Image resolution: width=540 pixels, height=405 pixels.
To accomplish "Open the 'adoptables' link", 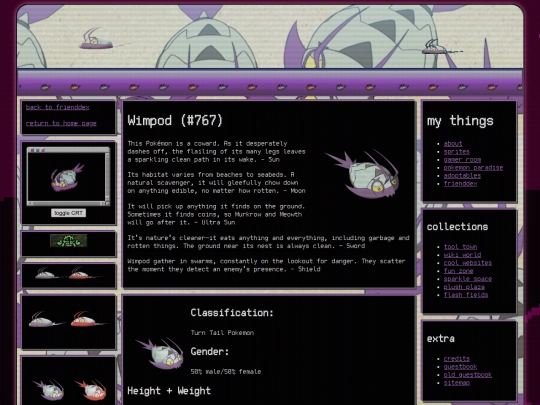I will click(462, 175).
